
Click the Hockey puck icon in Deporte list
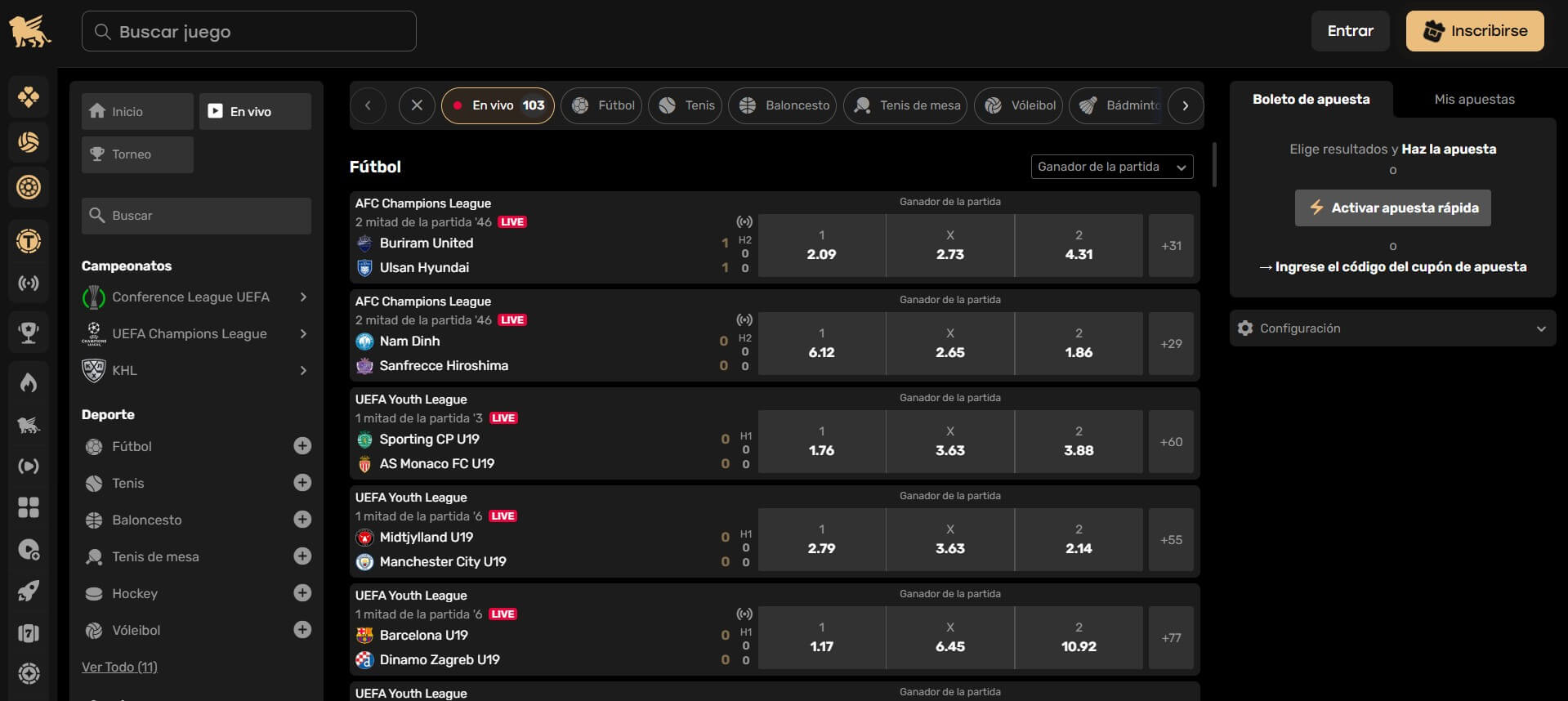[94, 593]
